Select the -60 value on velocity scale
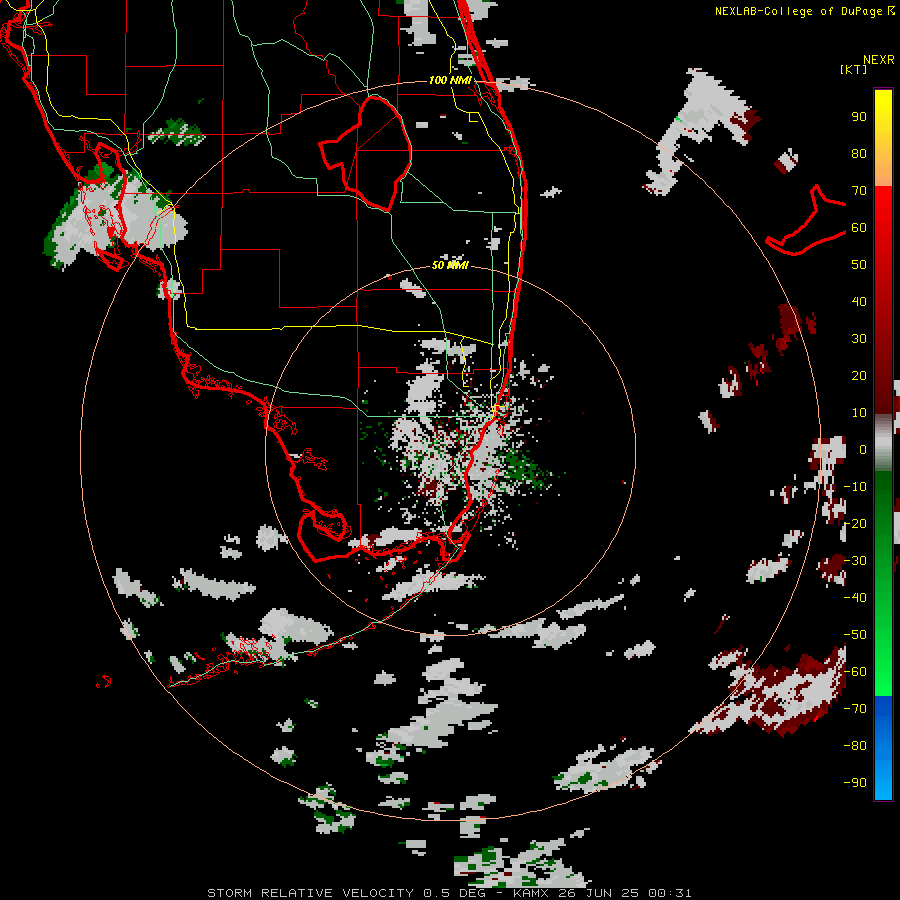Viewport: 900px width, 900px height. pos(855,672)
